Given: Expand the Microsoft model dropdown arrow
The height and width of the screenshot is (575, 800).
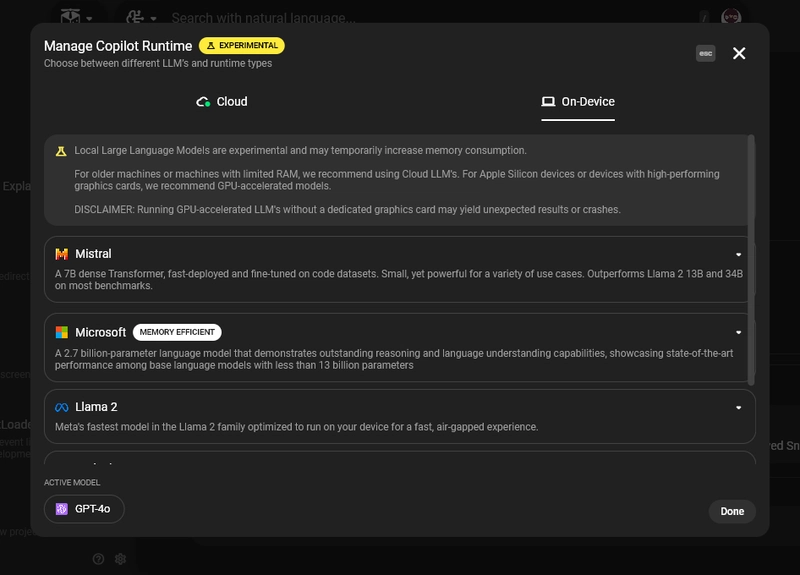Looking at the screenshot, I should (738, 333).
